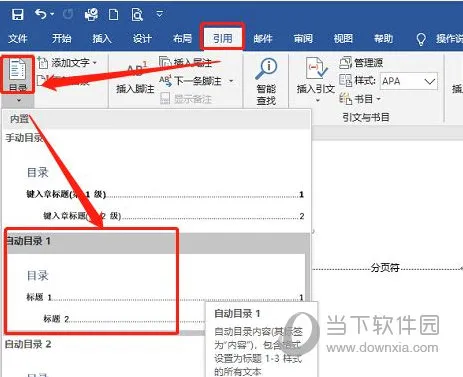Click the 管理源 button
The image size is (463, 377).
click(x=361, y=62)
